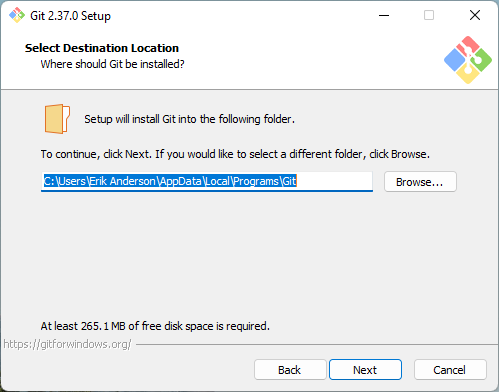The width and height of the screenshot is (499, 392).
Task: Click 'Select Destination Location' heading
Action: (x=102, y=48)
